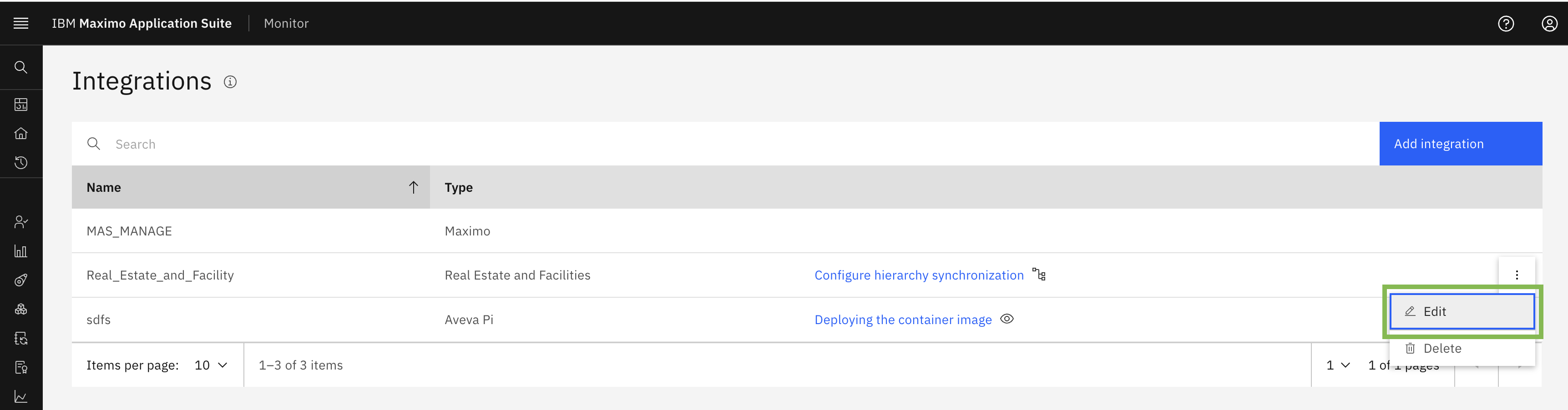Open the user profile icon

[1549, 23]
